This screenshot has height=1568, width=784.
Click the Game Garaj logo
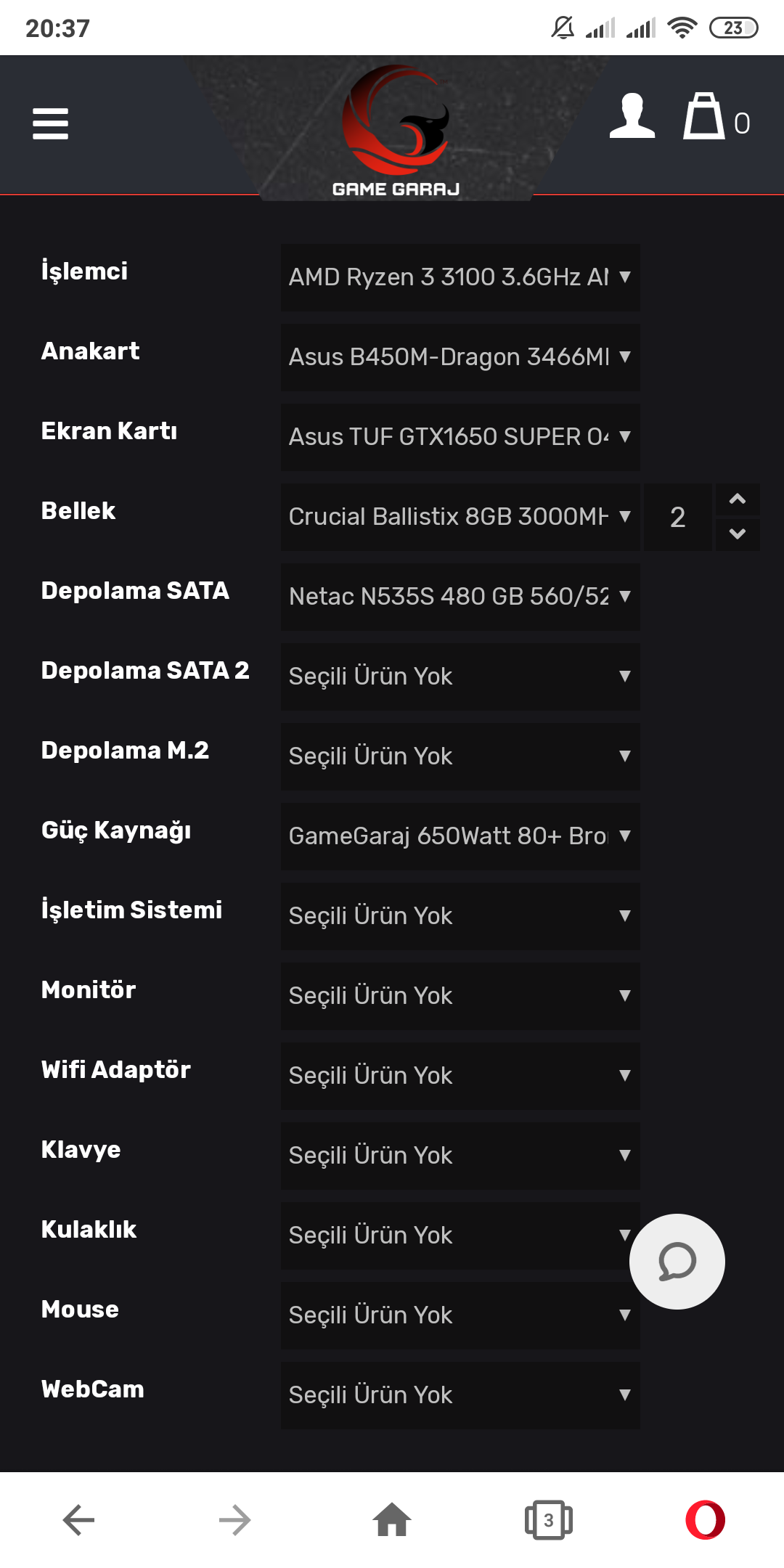396,131
